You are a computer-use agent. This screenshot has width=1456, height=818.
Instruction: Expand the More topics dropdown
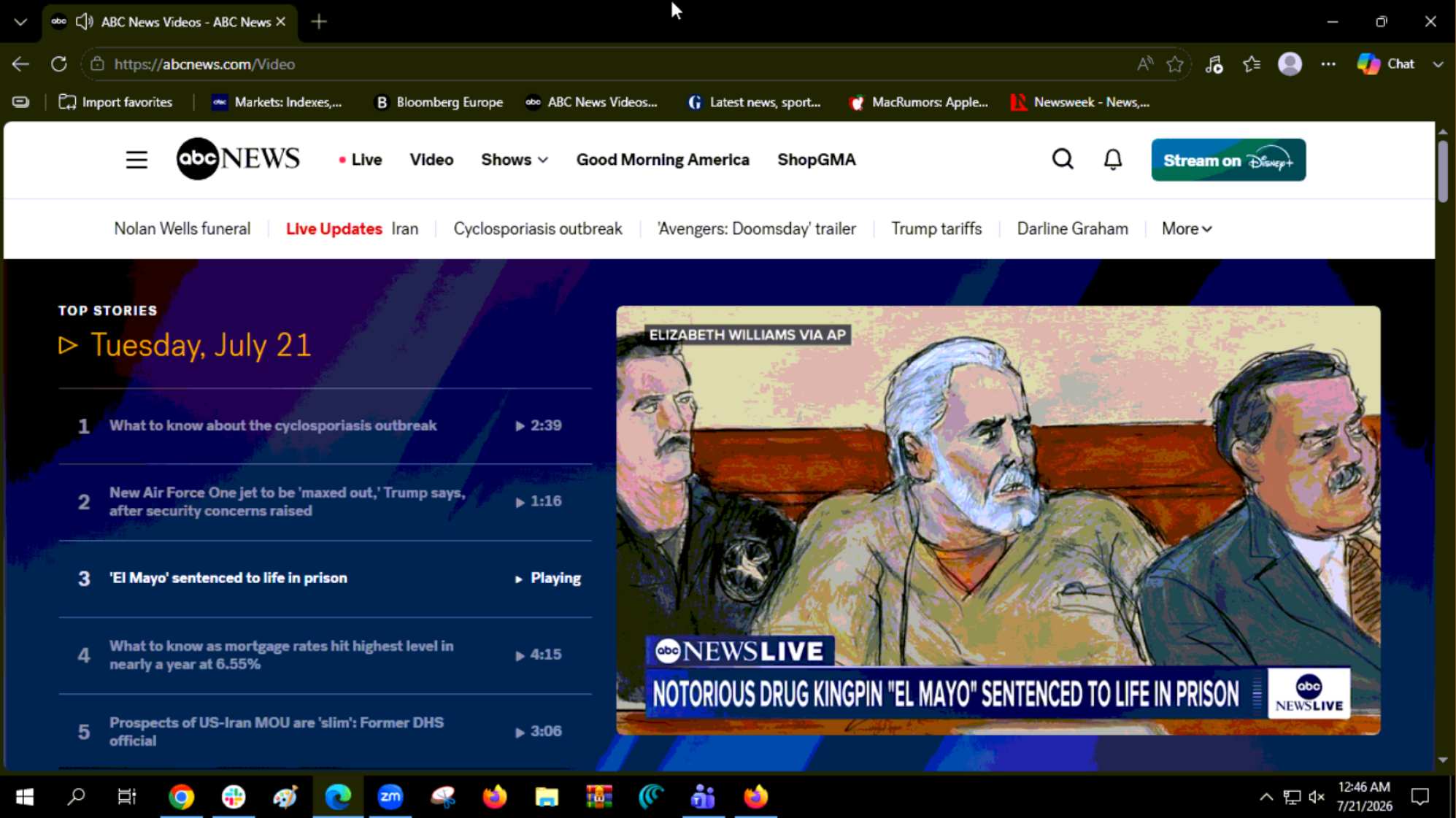click(1187, 229)
